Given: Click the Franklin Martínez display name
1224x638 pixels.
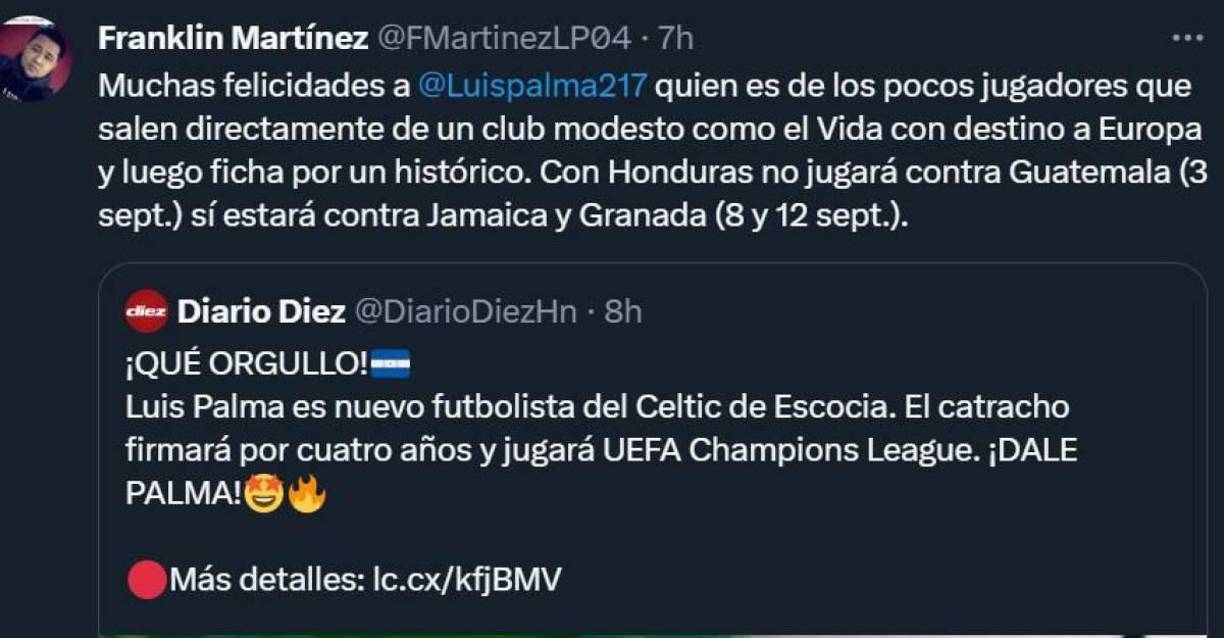Looking at the screenshot, I should (x=232, y=38).
